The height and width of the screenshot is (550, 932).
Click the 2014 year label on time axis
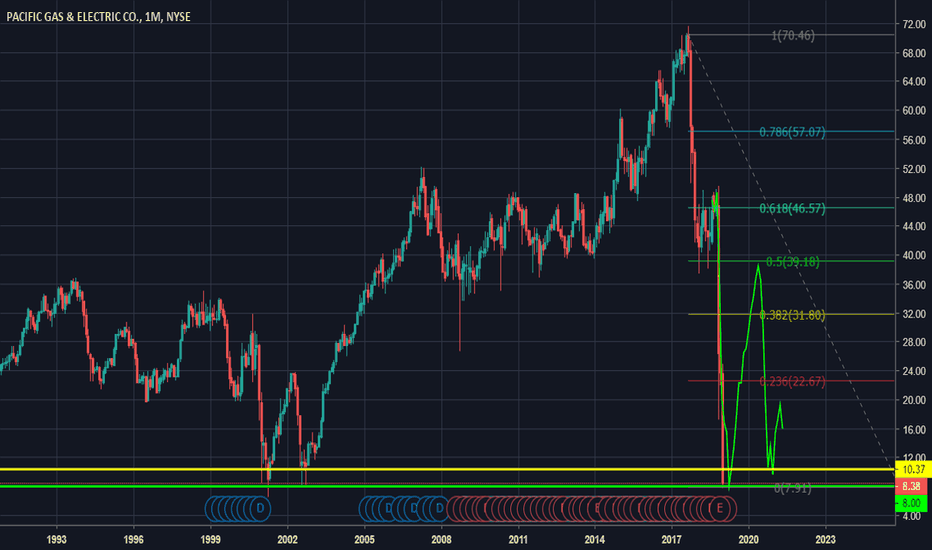[x=594, y=540]
